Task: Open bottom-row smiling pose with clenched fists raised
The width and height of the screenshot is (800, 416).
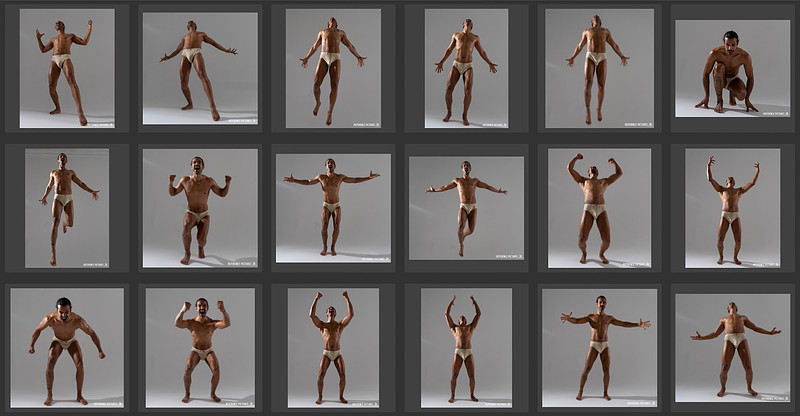Action: click(x=200, y=347)
